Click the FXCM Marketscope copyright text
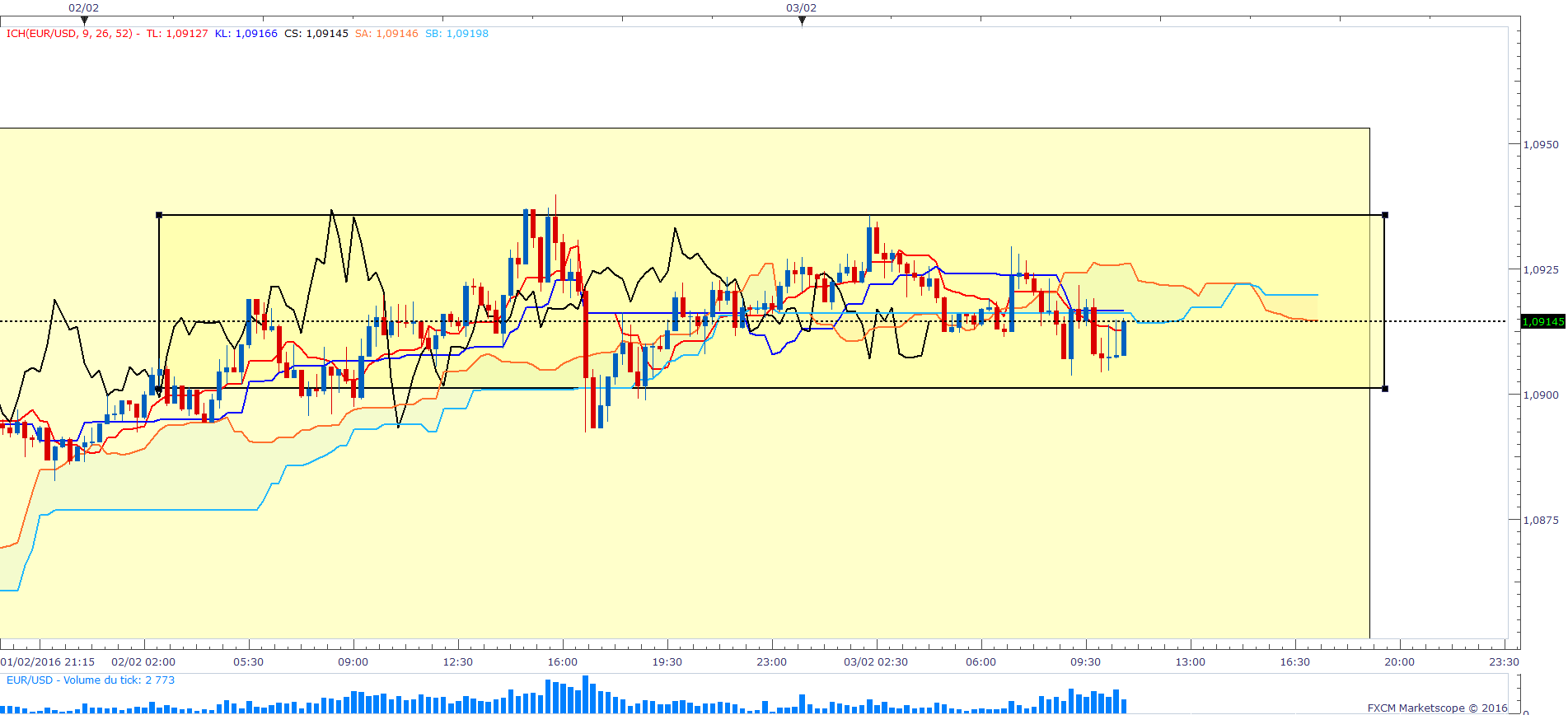 tap(1437, 708)
